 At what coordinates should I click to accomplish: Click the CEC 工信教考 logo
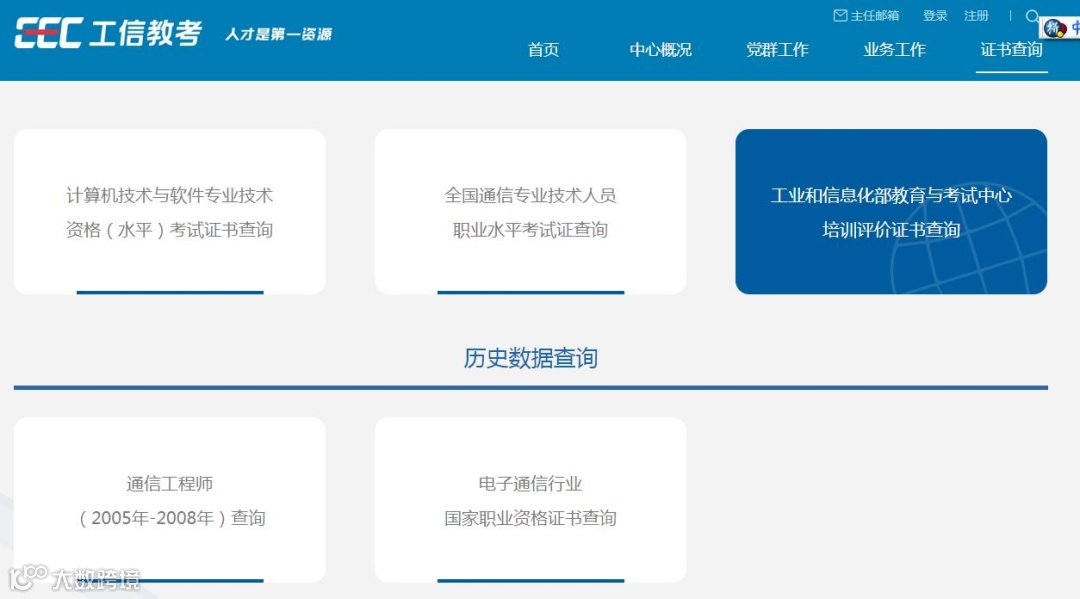click(x=108, y=33)
